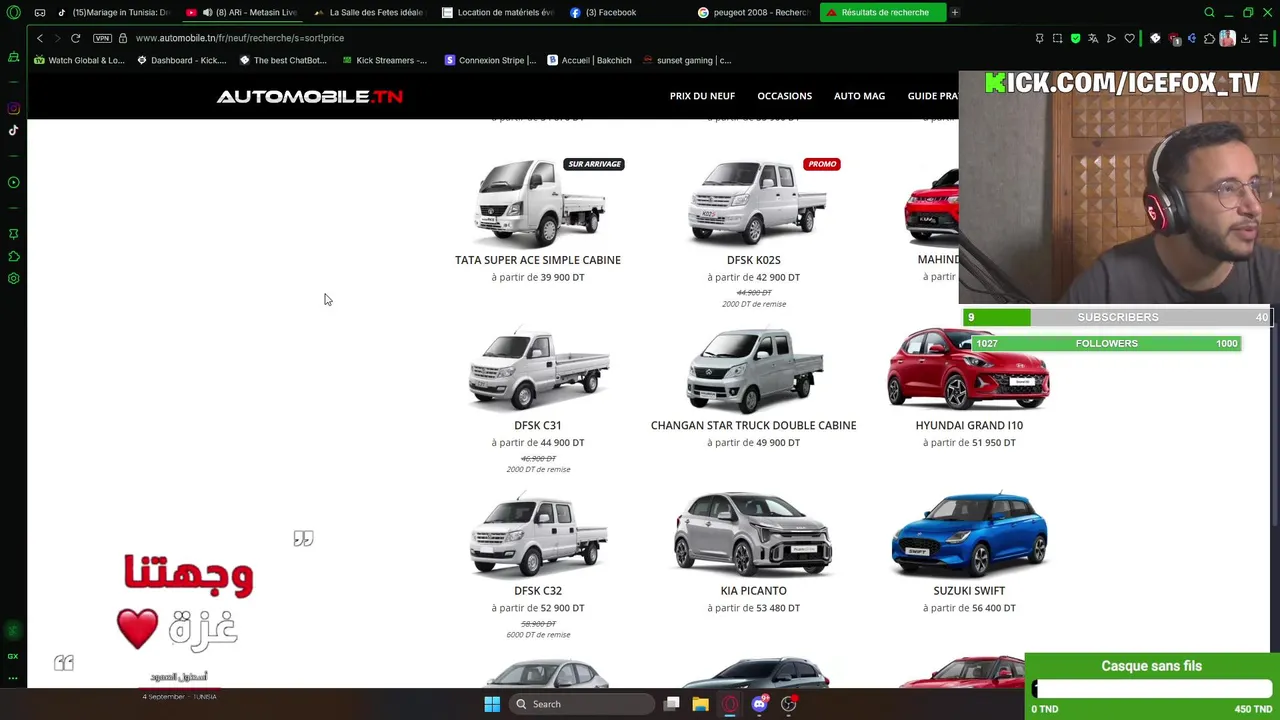This screenshot has width=1280, height=720.
Task: Click the padlock site security icon
Action: coord(122,38)
